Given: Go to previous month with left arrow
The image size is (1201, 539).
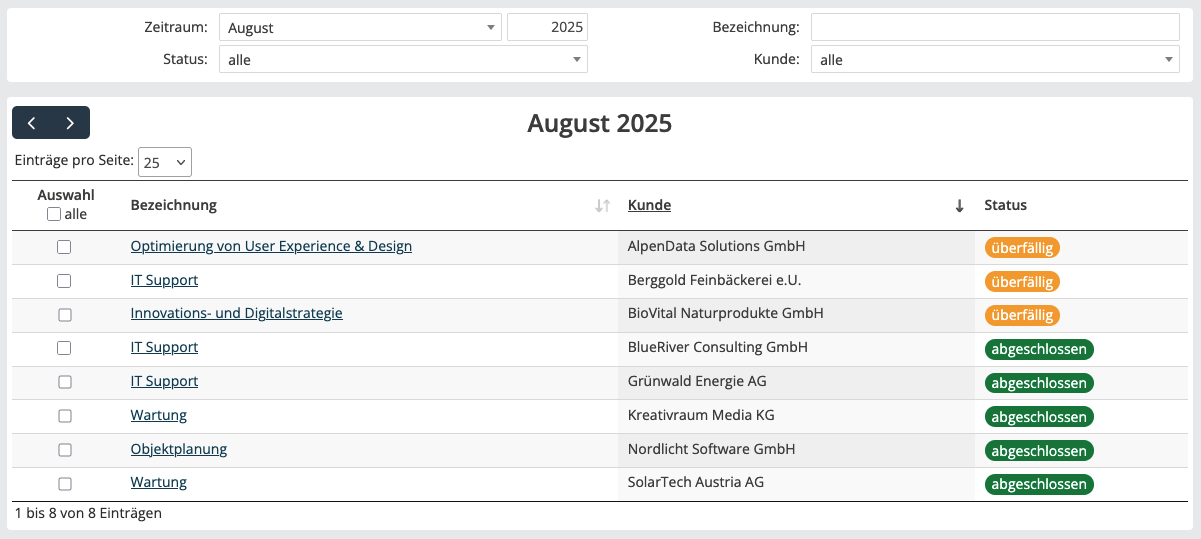Looking at the screenshot, I should tap(32, 123).
